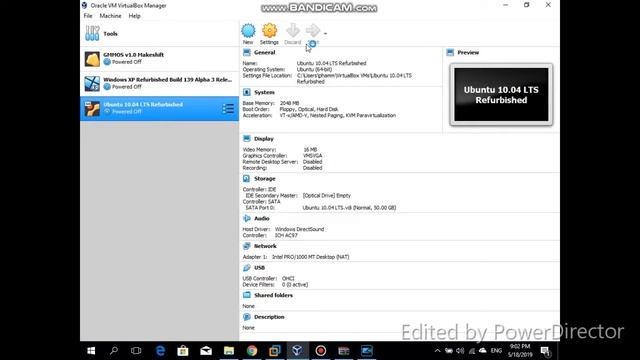
Task: Click the Boot Order value Floppy, Optical, Hard Disk
Action: [309, 109]
